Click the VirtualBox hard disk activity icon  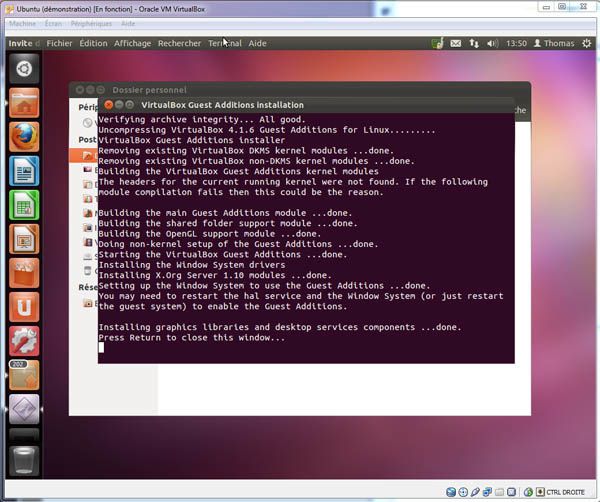tap(451, 492)
